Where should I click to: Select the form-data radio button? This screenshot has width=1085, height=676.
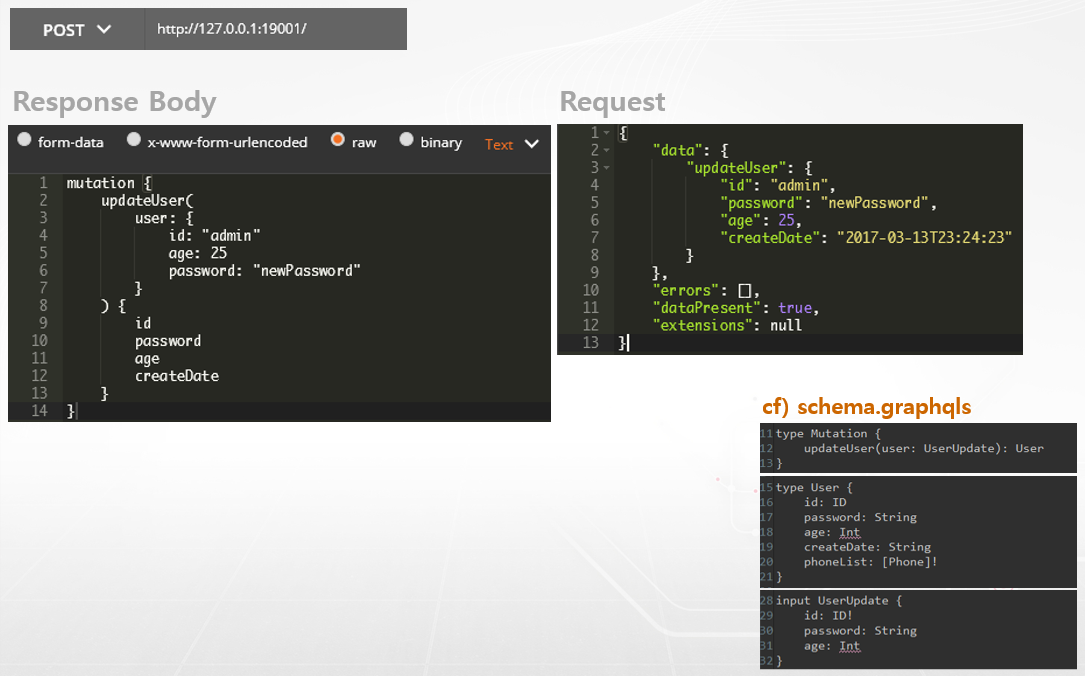pyautogui.click(x=25, y=141)
